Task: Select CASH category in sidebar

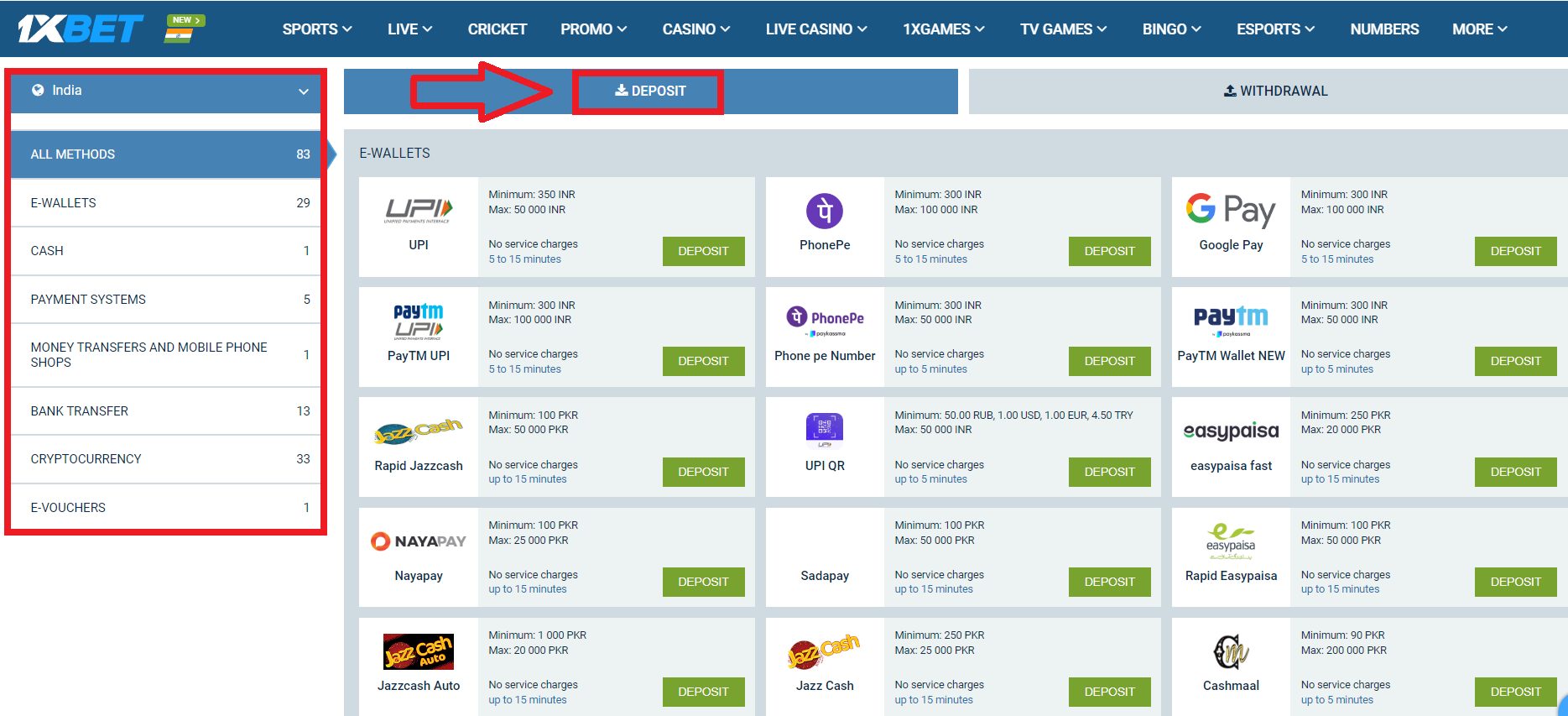Action: click(x=165, y=250)
